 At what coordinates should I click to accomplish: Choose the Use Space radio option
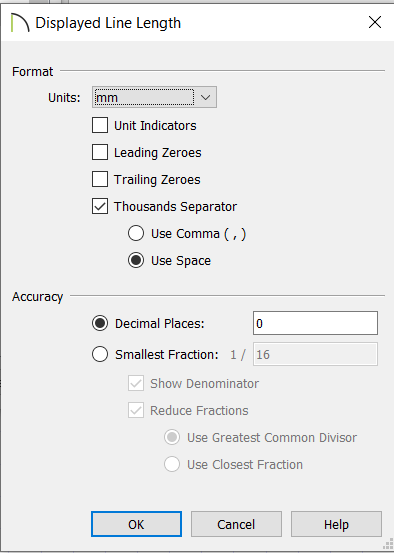pos(136,260)
